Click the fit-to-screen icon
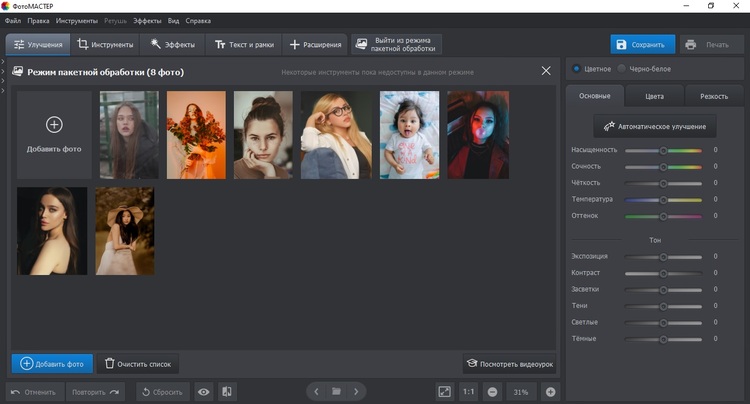The height and width of the screenshot is (404, 750). 444,391
